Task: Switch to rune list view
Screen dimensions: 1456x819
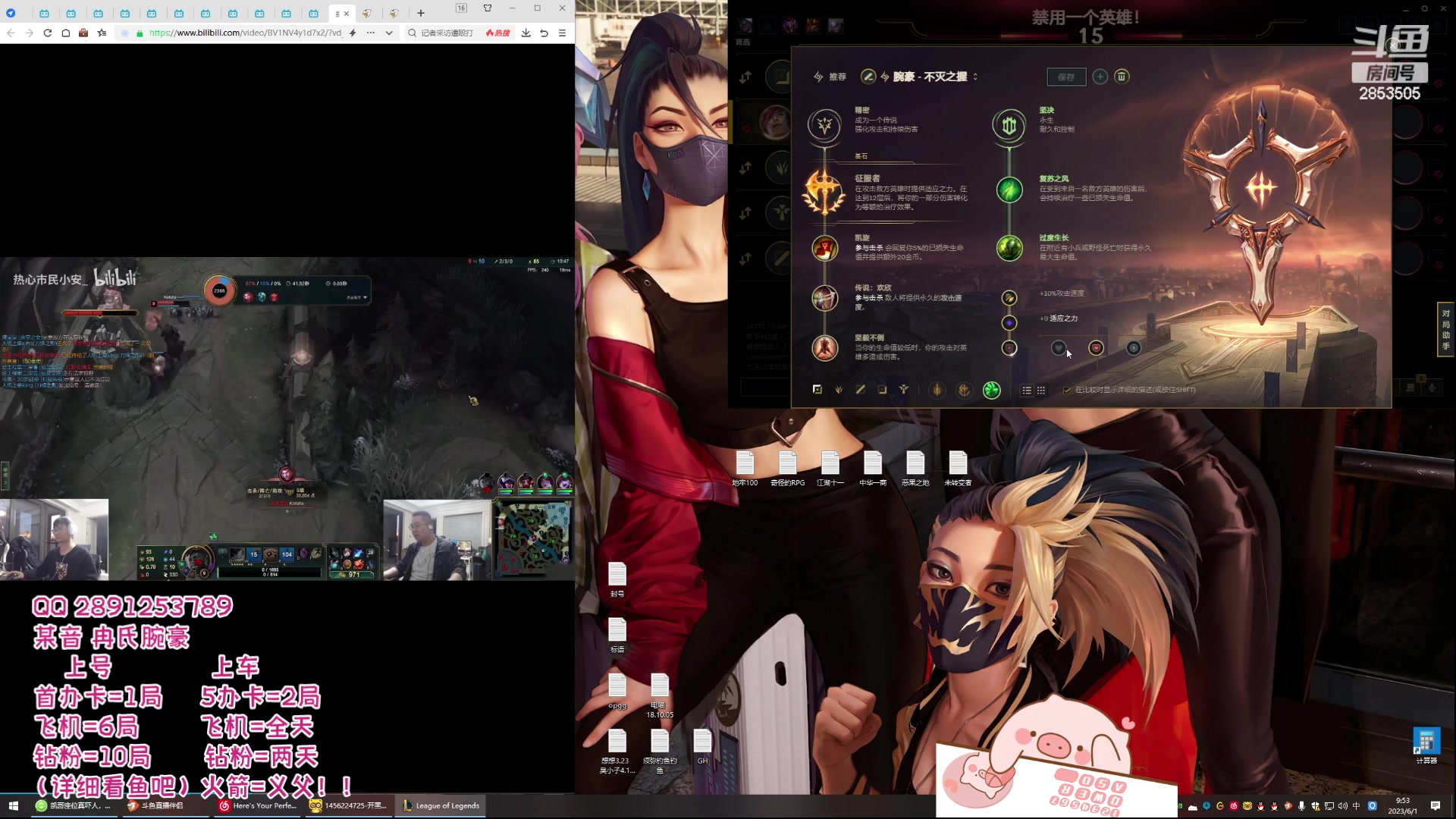Action: tap(1027, 390)
